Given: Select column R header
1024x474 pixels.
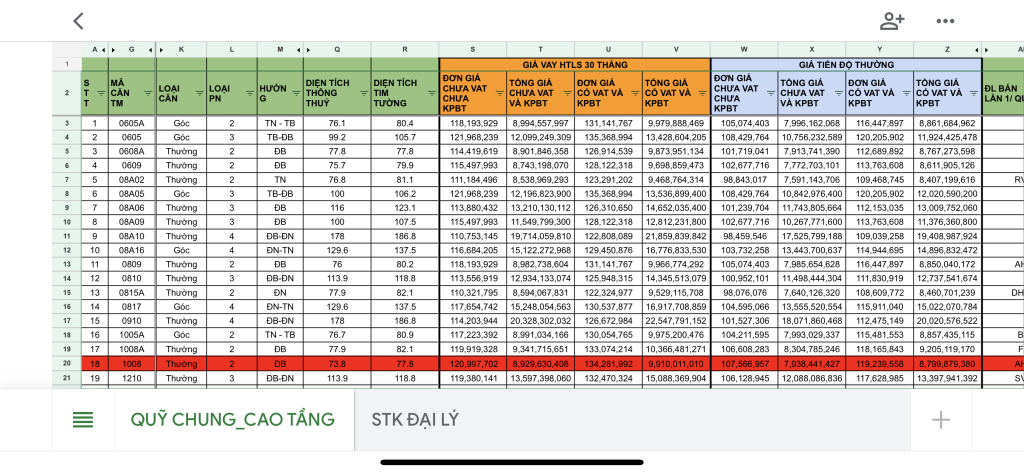Looking at the screenshot, I should (405, 50).
